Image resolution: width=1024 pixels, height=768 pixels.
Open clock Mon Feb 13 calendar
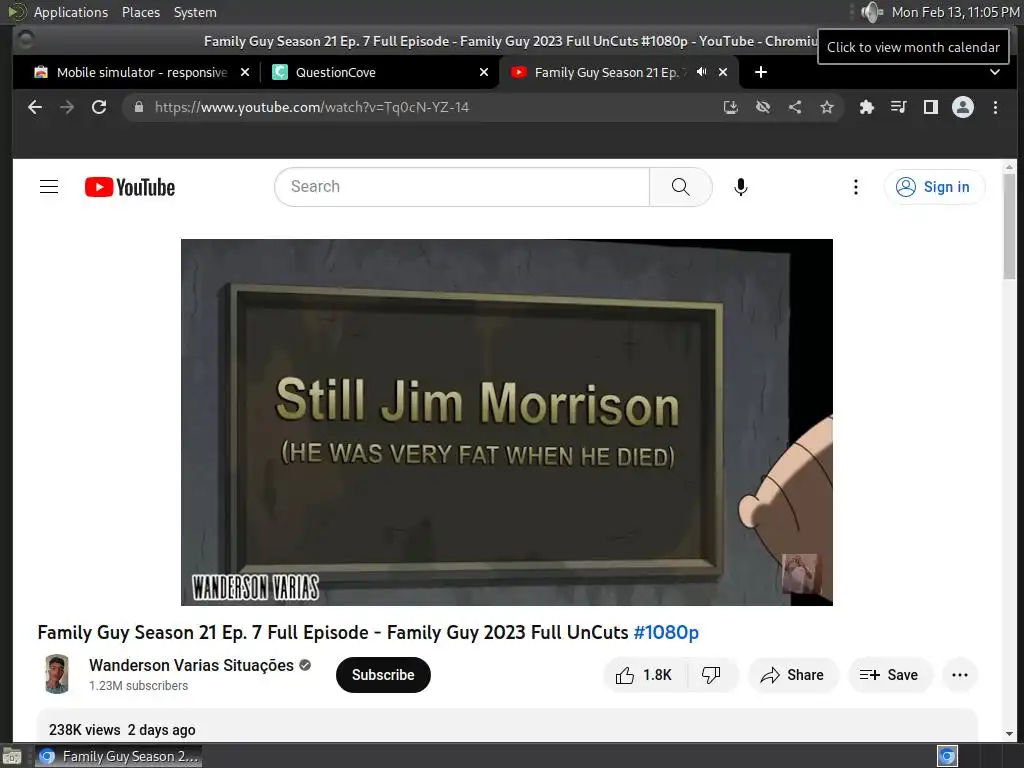(x=955, y=12)
